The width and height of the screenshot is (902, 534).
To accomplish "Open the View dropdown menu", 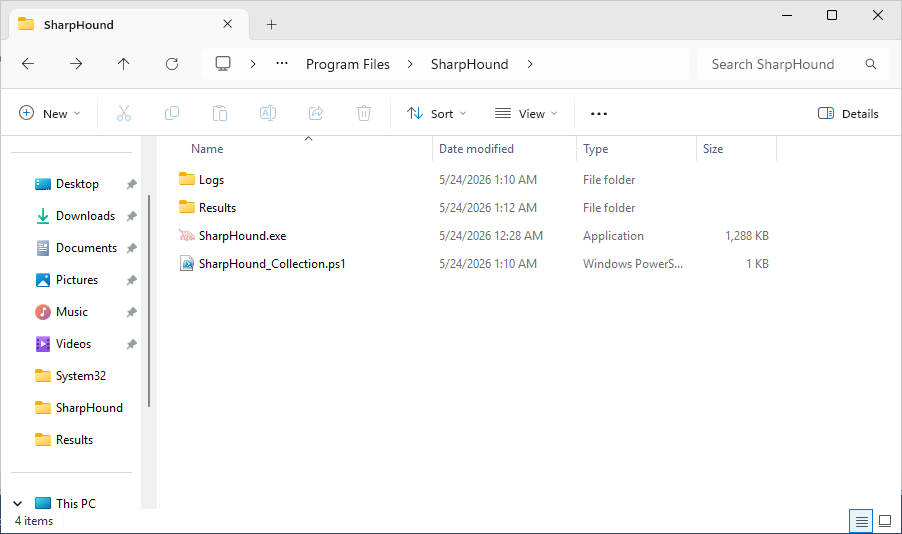I will [526, 113].
